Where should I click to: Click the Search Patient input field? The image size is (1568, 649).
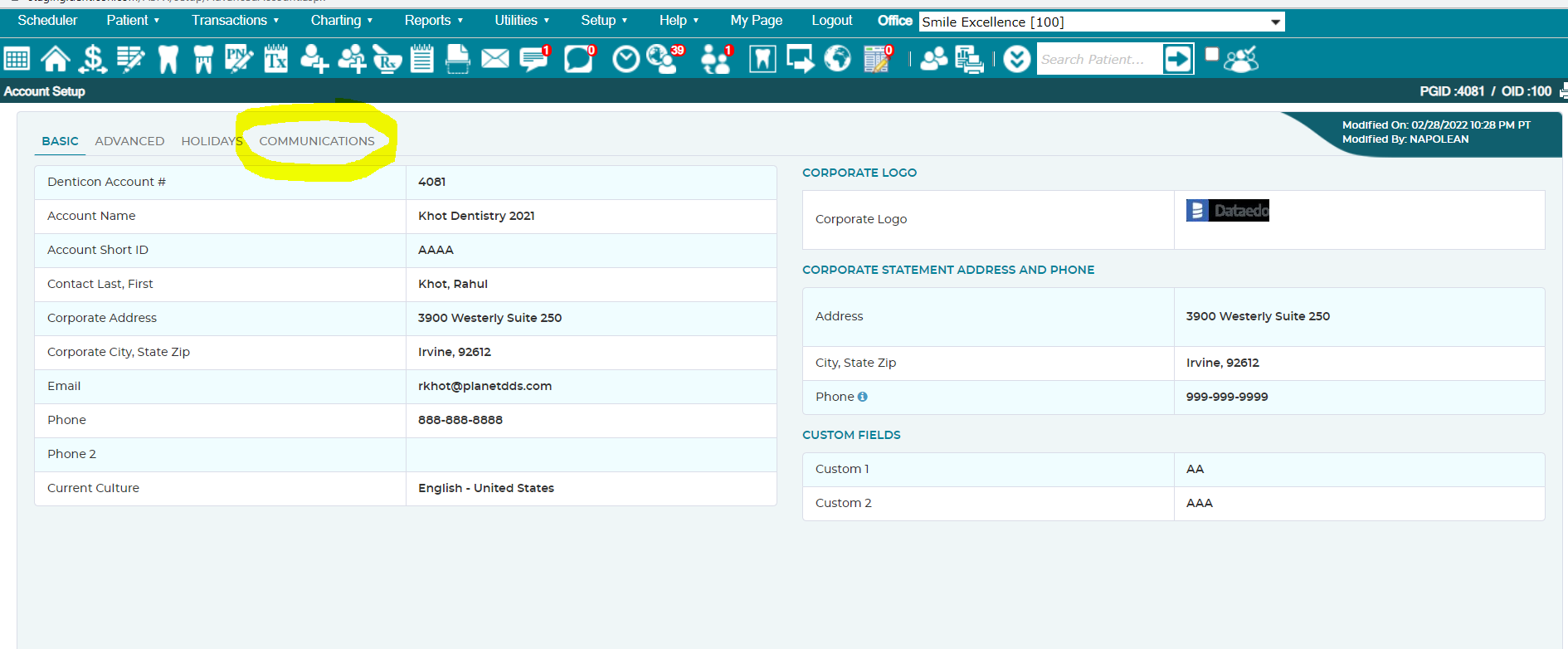(1098, 59)
